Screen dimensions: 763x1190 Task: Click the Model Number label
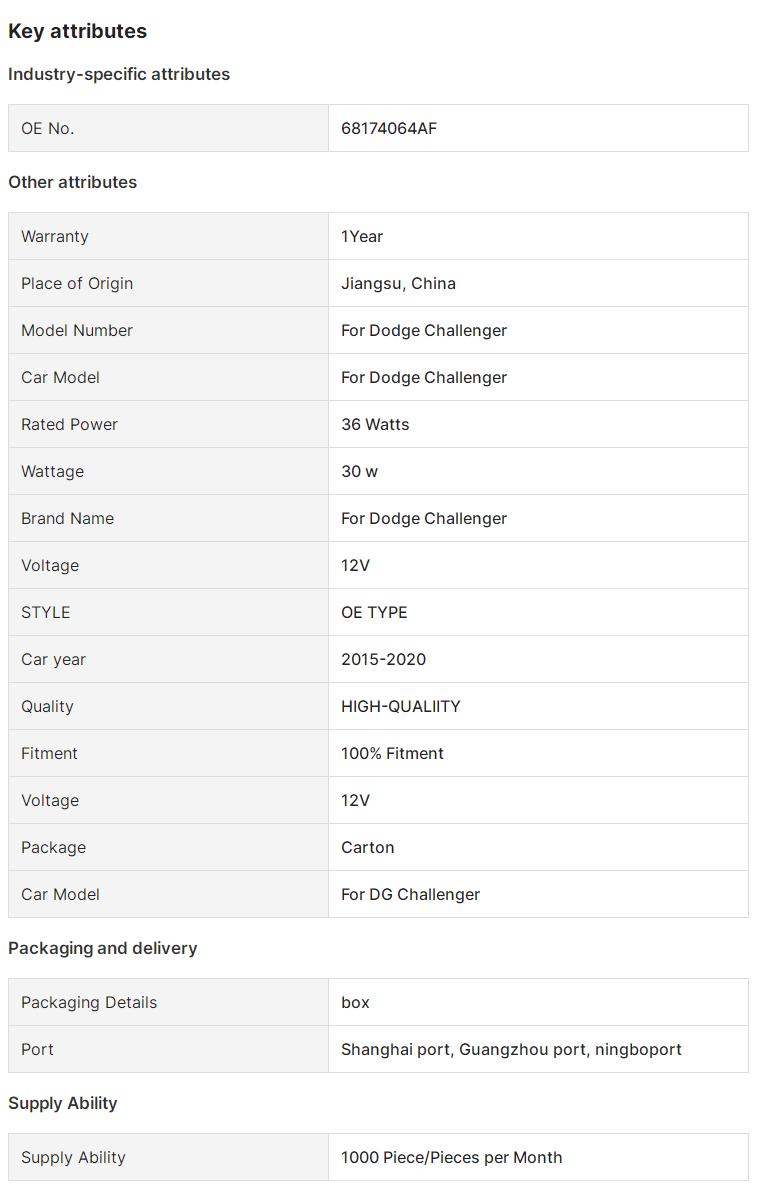[77, 330]
